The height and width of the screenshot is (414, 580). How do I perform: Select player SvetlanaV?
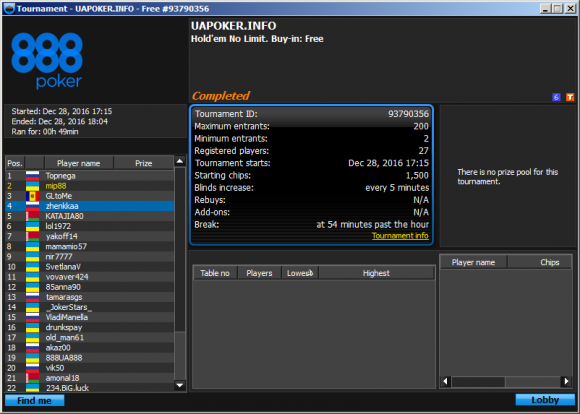click(90, 267)
